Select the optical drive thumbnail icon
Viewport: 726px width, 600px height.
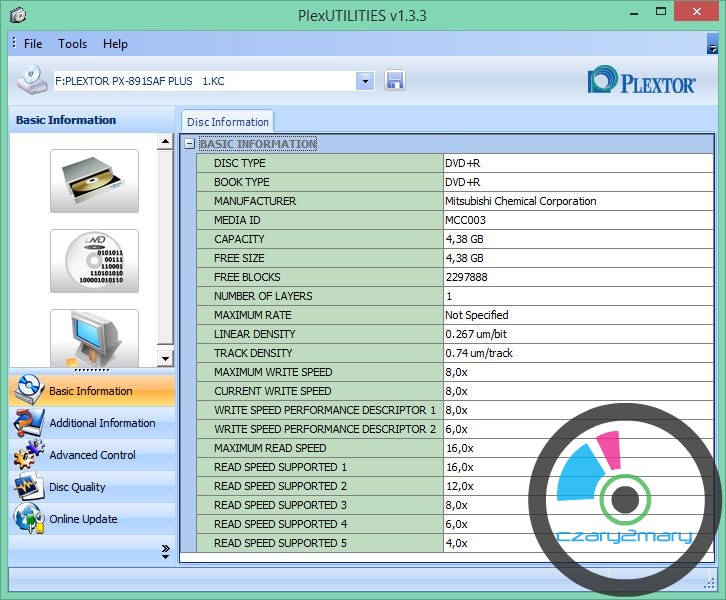94,181
